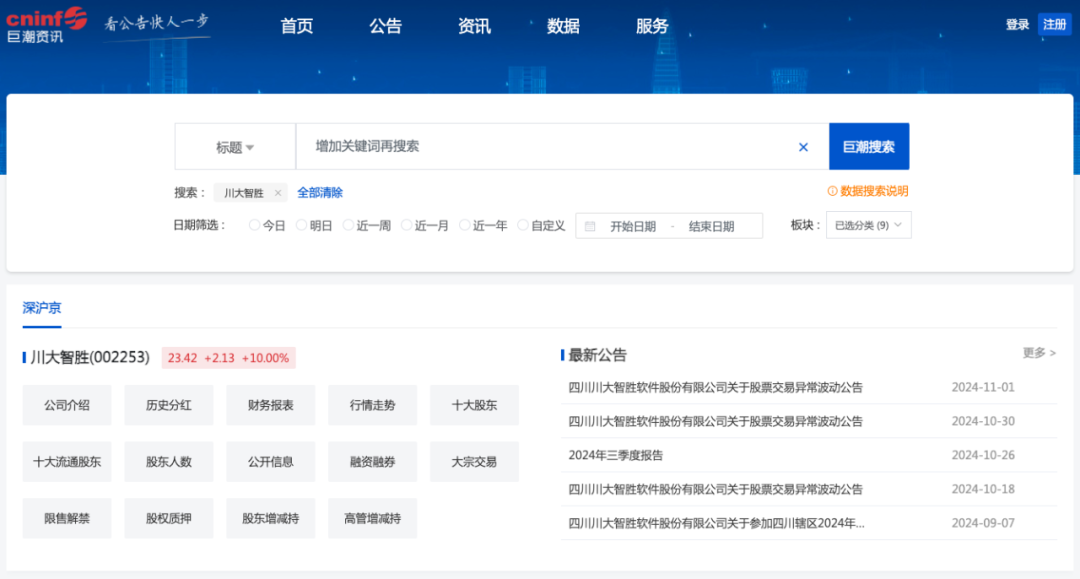This screenshot has height=579, width=1080.
Task: Open 公司介绍 button
Action: (67, 406)
